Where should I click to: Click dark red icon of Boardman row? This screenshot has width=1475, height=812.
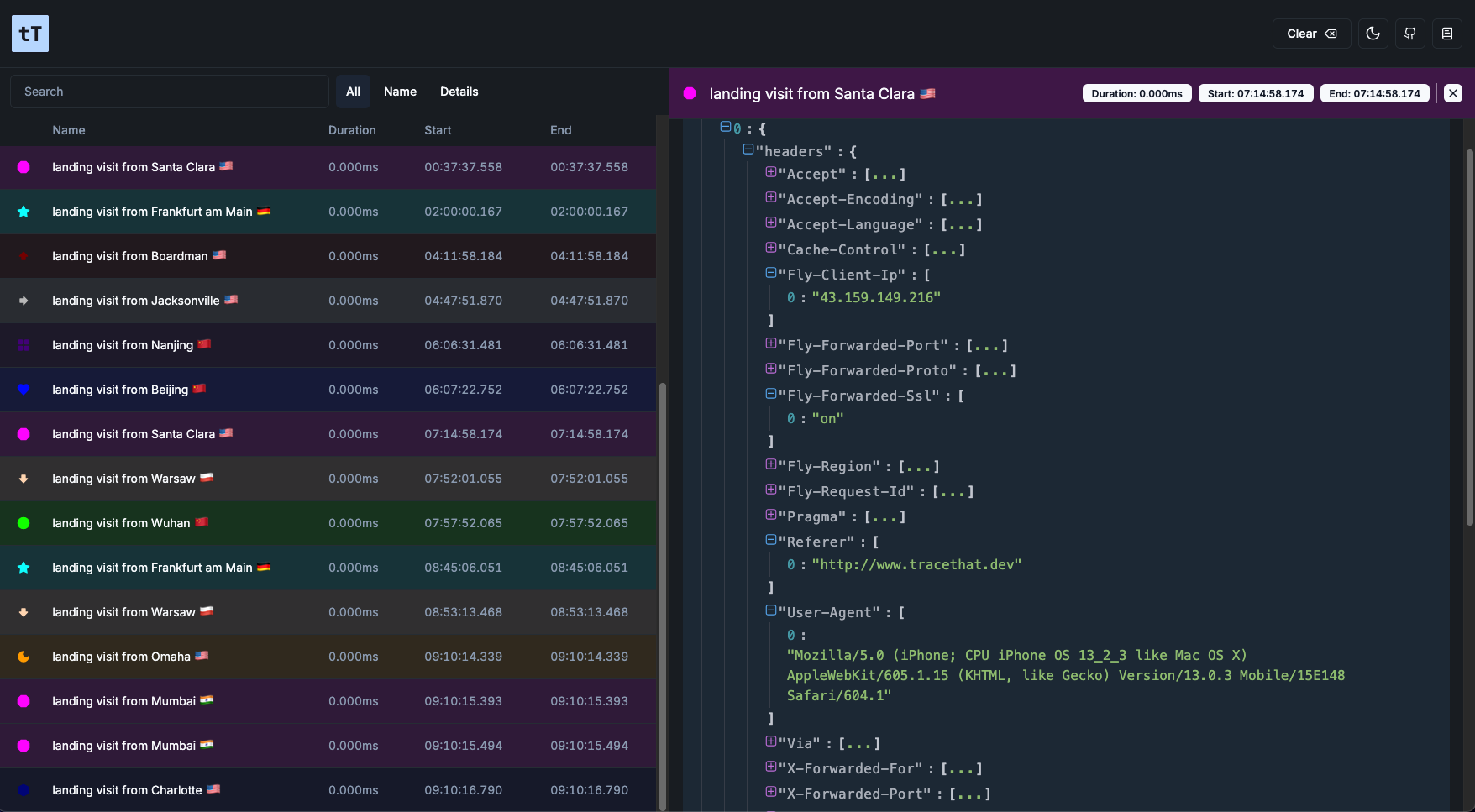click(24, 256)
